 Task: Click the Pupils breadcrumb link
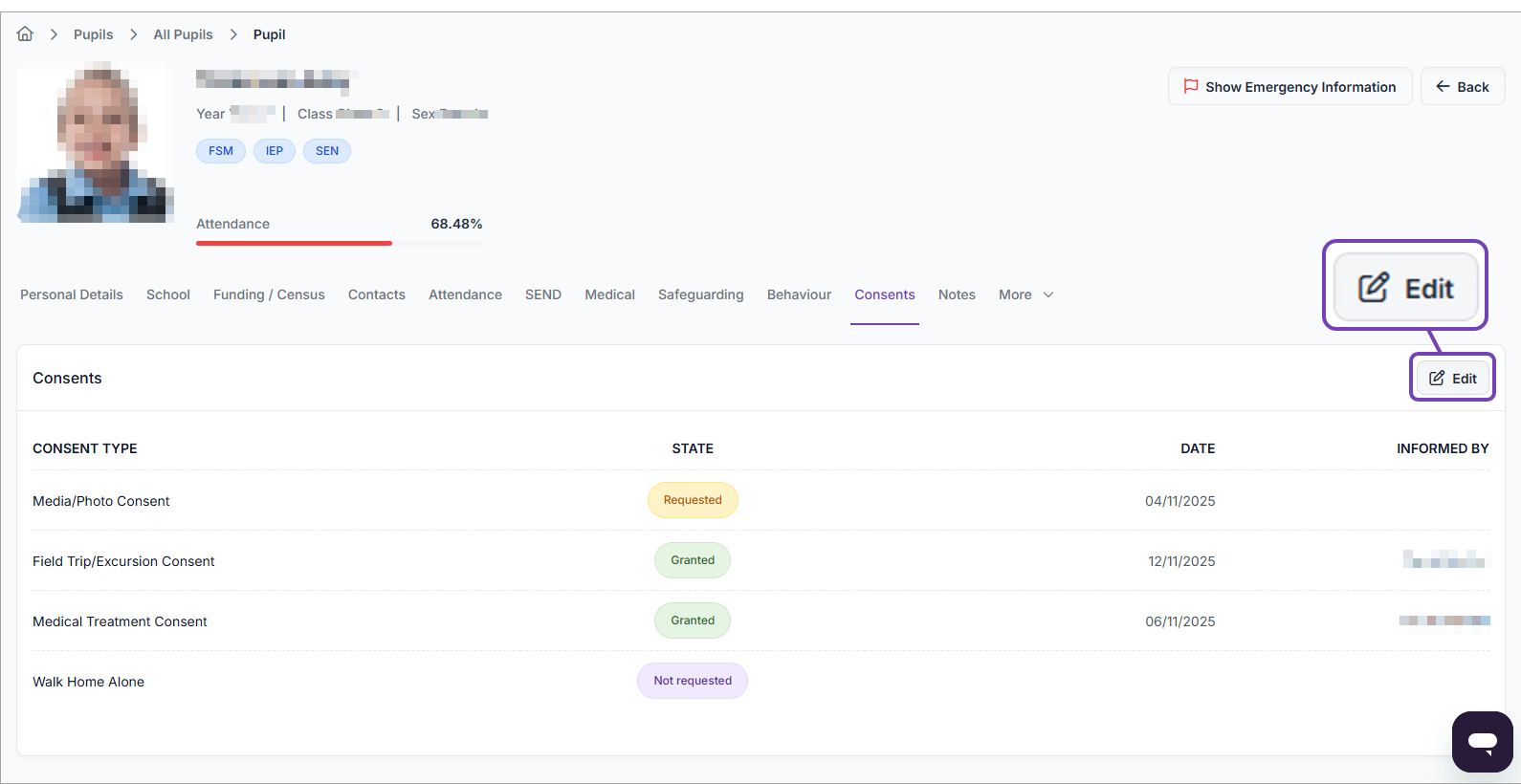(x=93, y=34)
